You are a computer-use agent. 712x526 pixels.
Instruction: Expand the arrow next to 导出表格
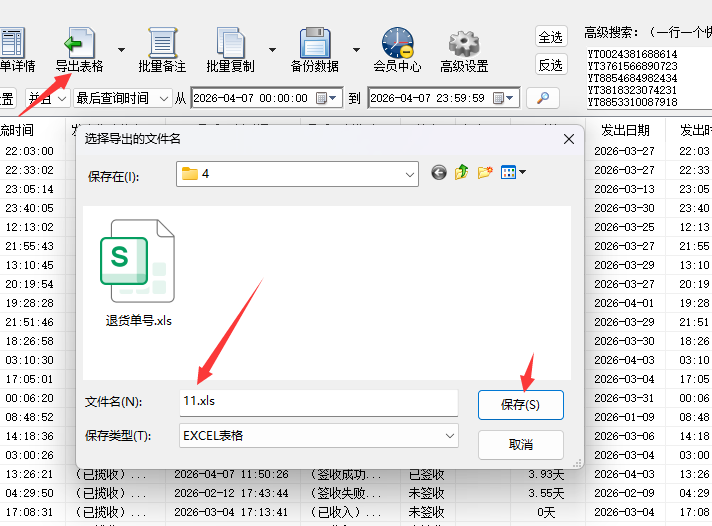click(x=122, y=48)
